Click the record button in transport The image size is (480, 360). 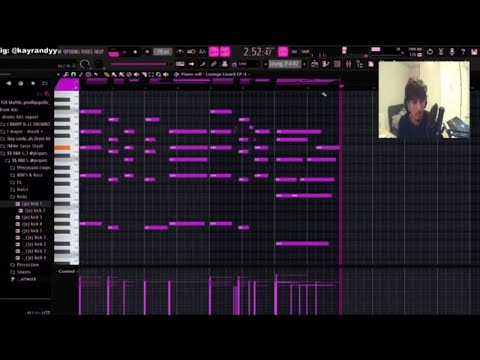147,52
